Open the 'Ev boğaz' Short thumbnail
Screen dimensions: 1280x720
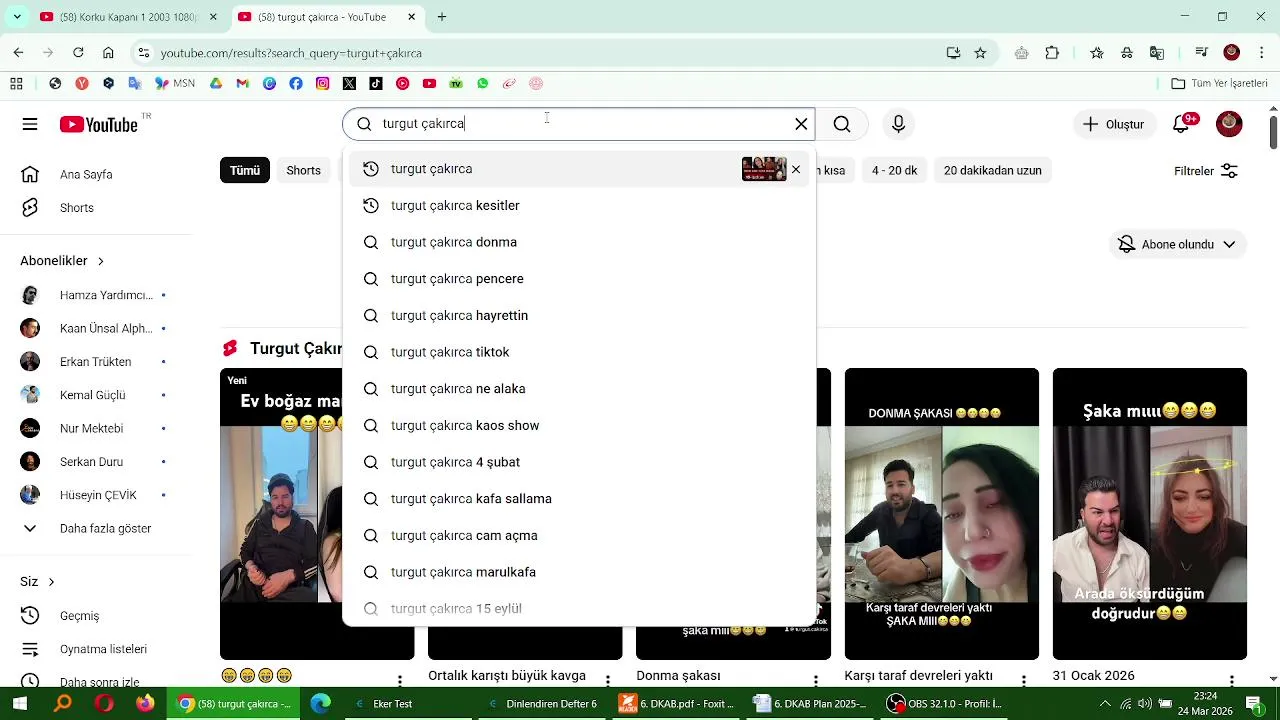(281, 514)
